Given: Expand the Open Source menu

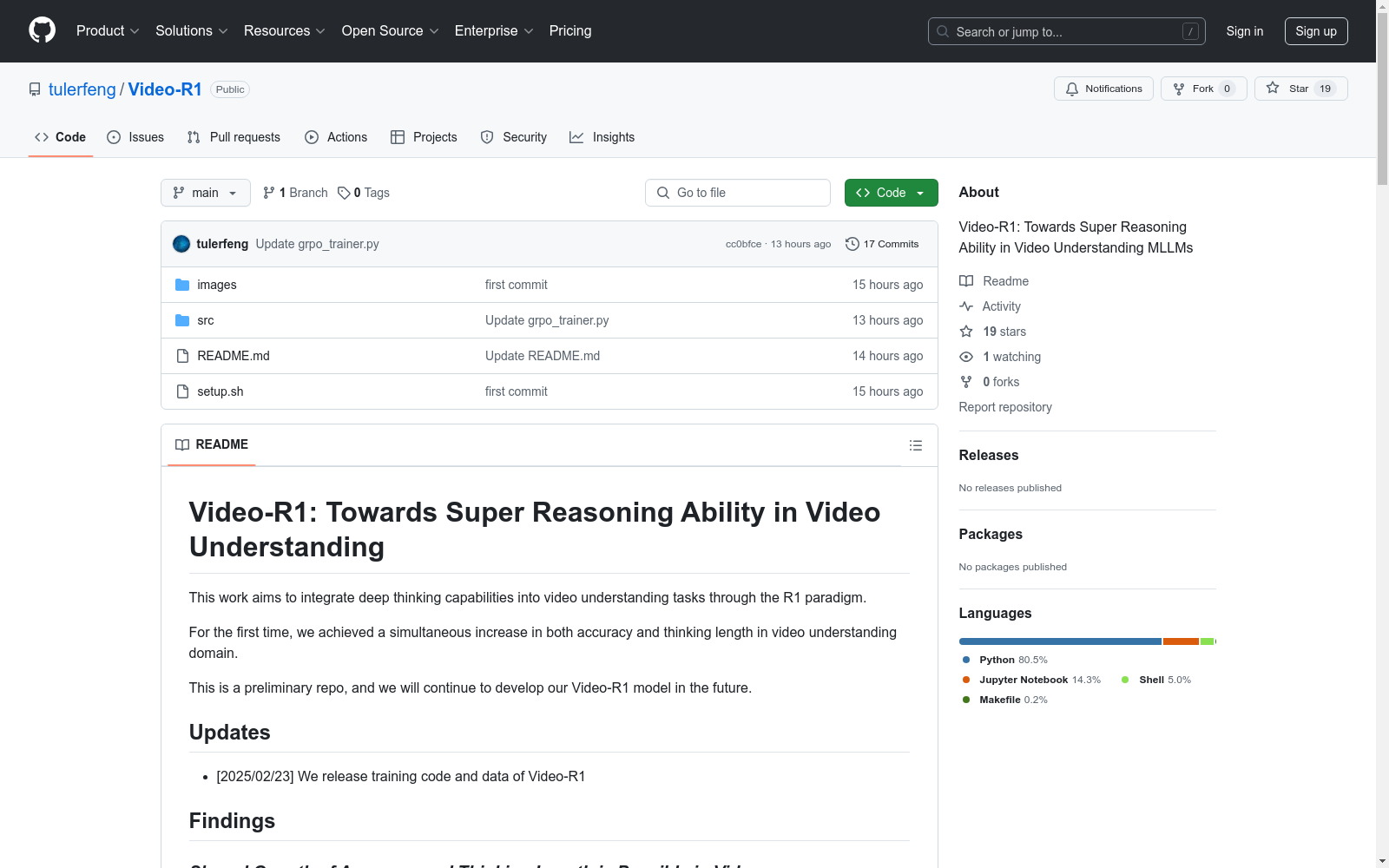Looking at the screenshot, I should (391, 31).
